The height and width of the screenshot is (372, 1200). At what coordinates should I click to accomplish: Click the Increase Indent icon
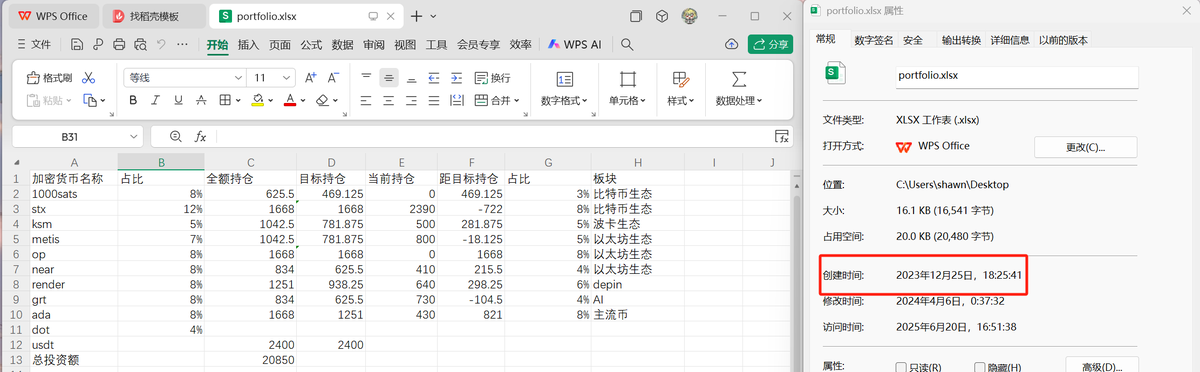(x=457, y=78)
